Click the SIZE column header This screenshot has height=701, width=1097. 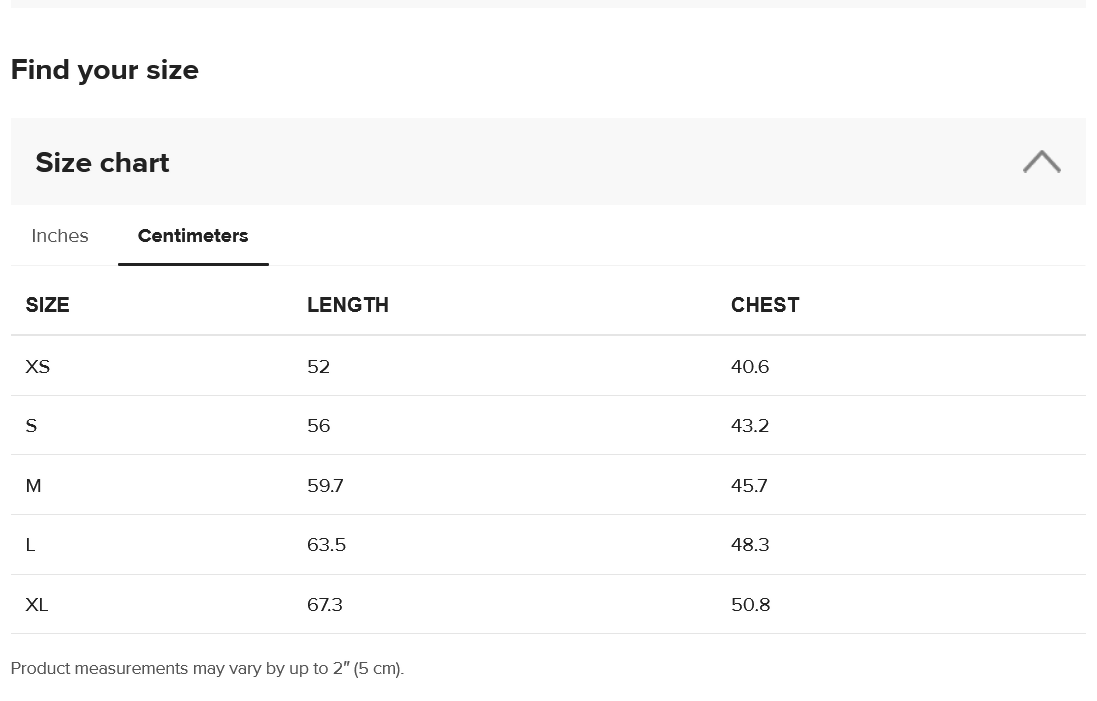pyautogui.click(x=48, y=305)
